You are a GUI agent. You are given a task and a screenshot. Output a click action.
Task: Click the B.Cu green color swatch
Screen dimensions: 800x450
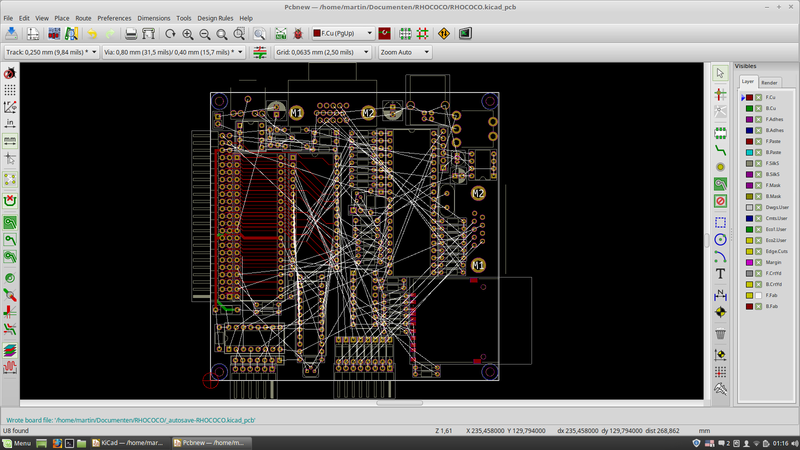click(749, 108)
